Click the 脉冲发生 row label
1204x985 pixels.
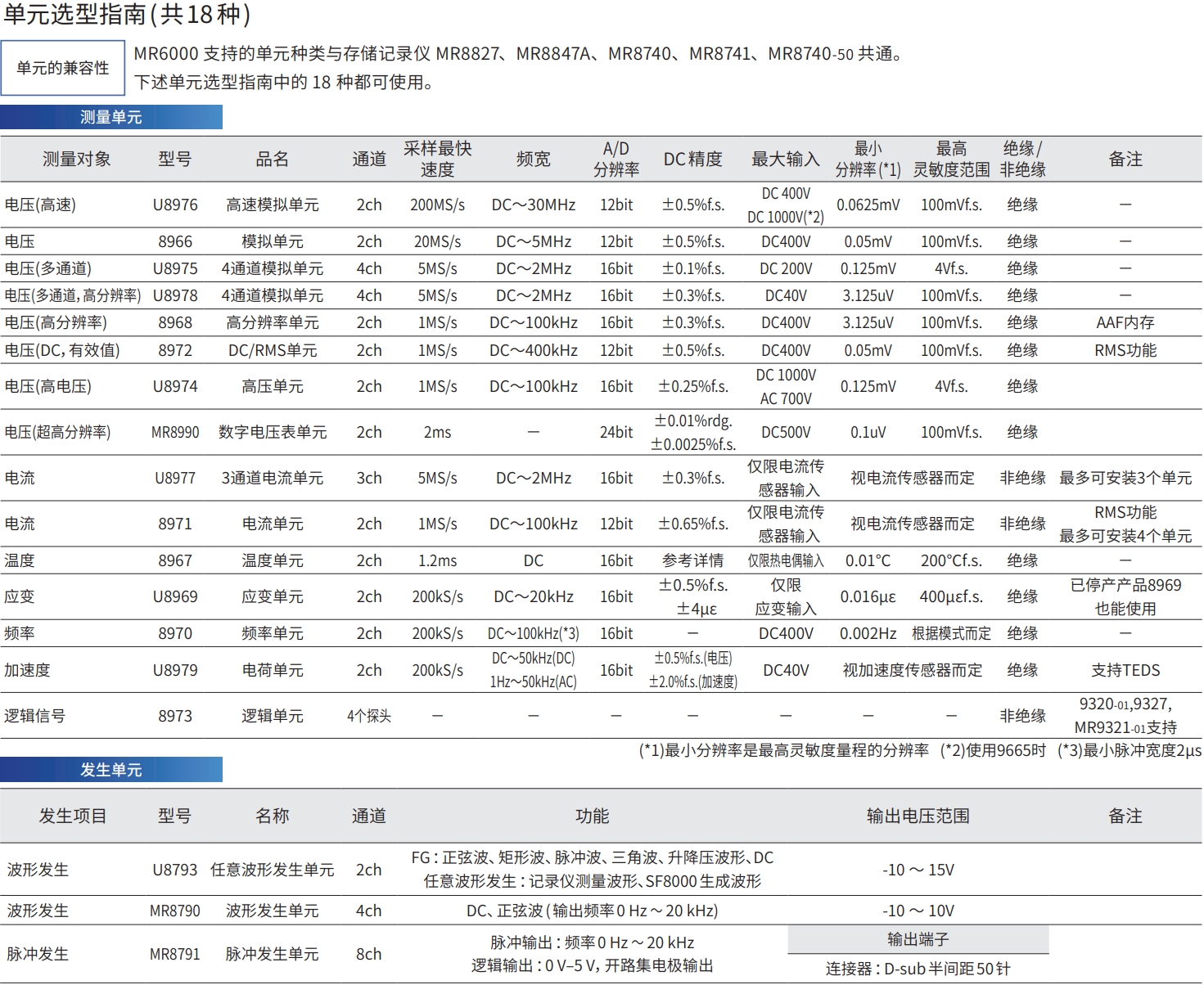click(38, 955)
